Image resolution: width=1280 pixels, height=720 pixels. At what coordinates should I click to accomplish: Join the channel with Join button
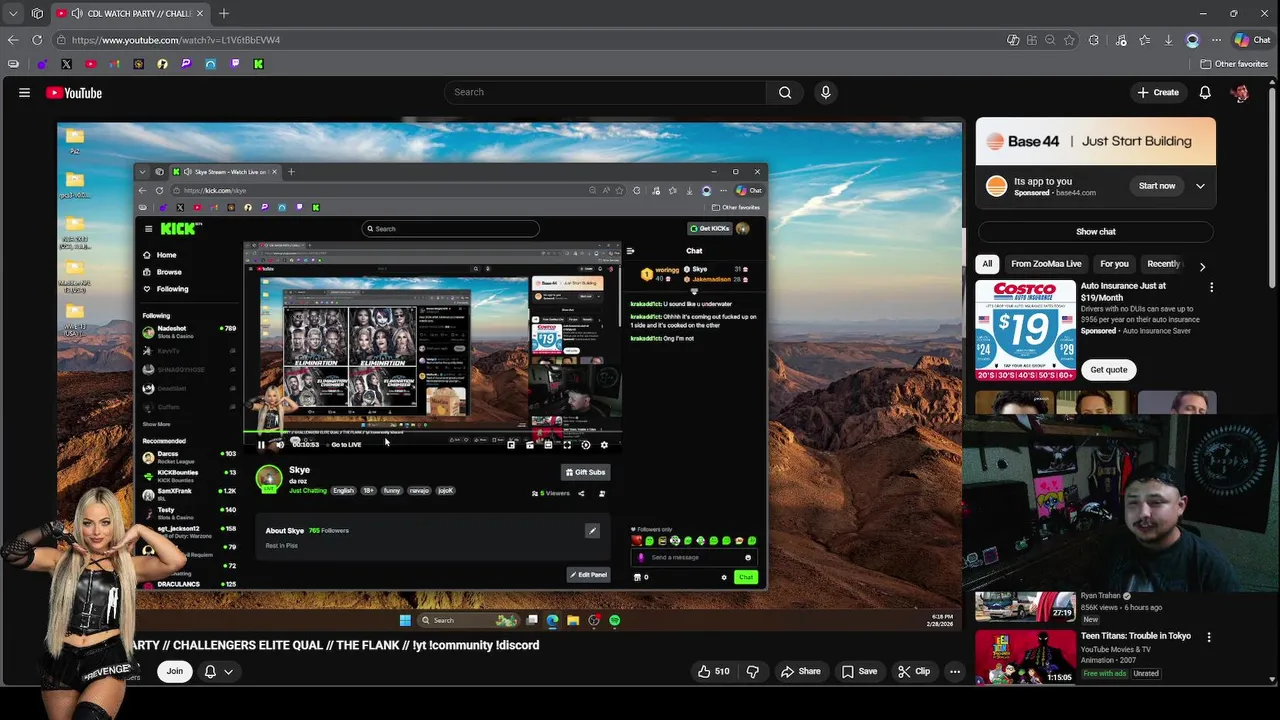click(175, 672)
